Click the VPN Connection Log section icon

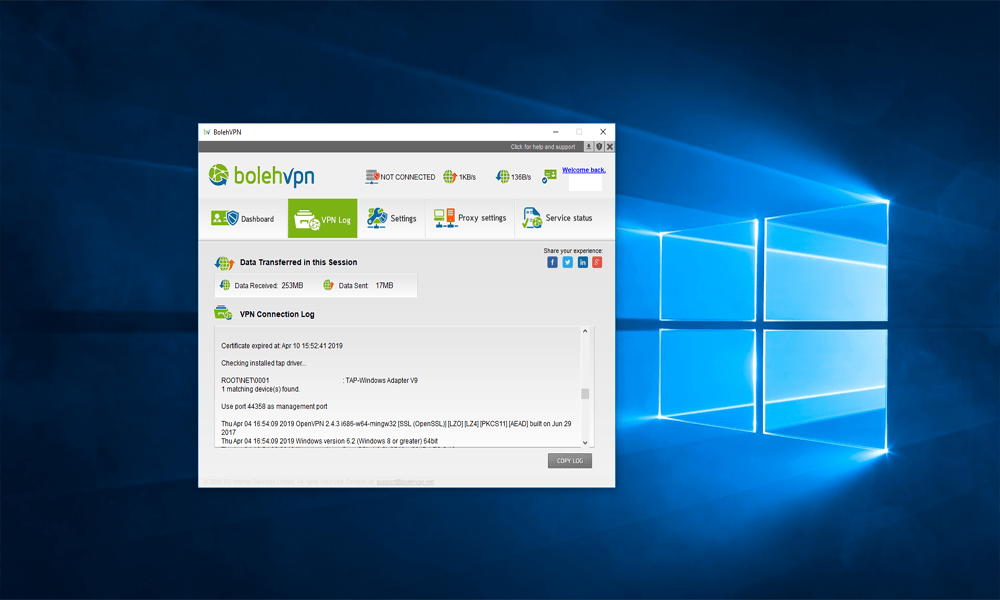223,313
